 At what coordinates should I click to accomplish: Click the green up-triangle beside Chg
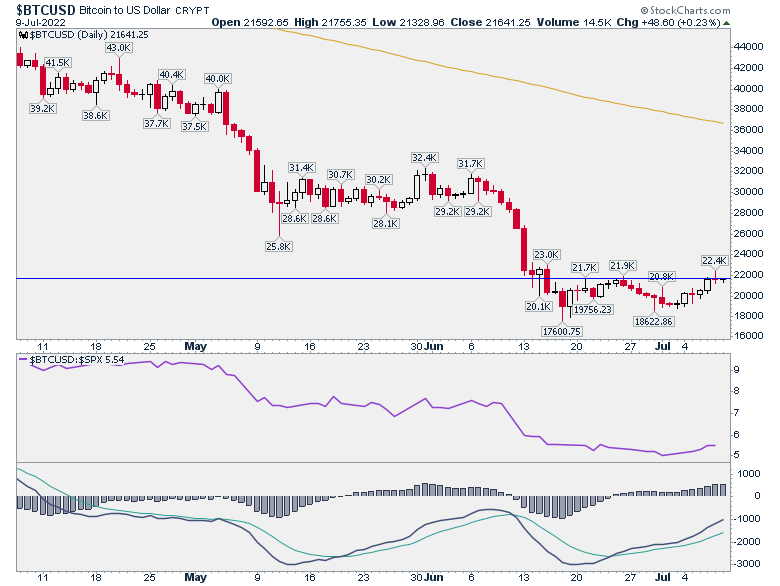click(726, 23)
